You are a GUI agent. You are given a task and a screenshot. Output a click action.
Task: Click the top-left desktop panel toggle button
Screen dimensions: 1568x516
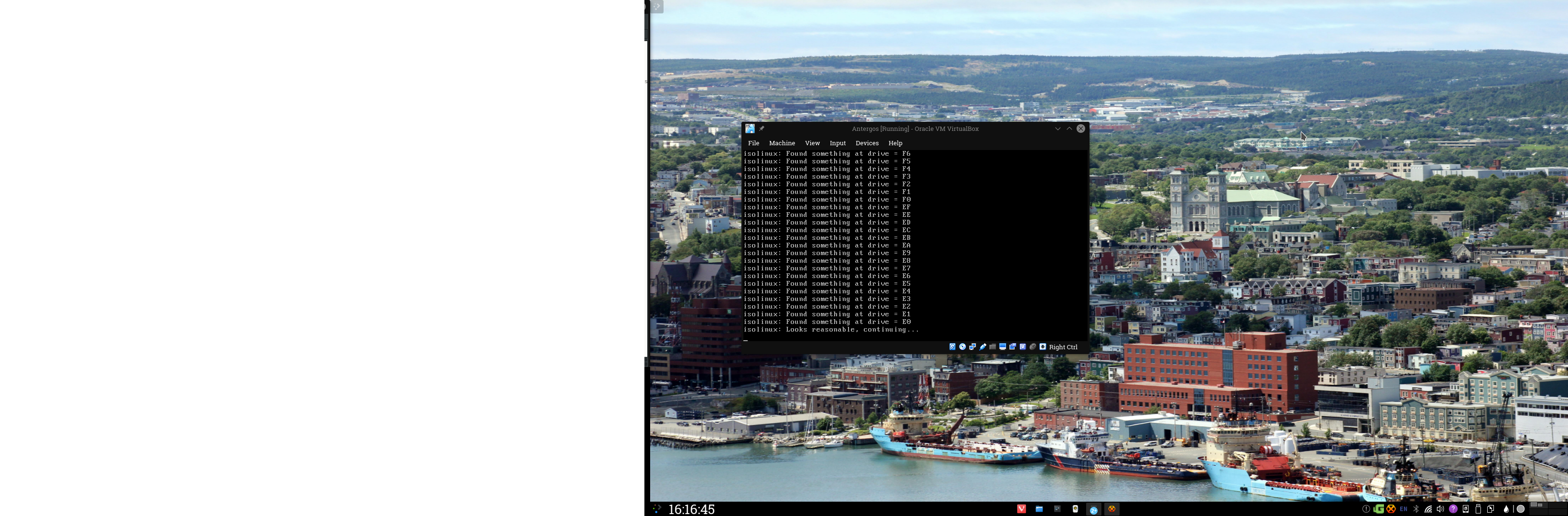(657, 6)
